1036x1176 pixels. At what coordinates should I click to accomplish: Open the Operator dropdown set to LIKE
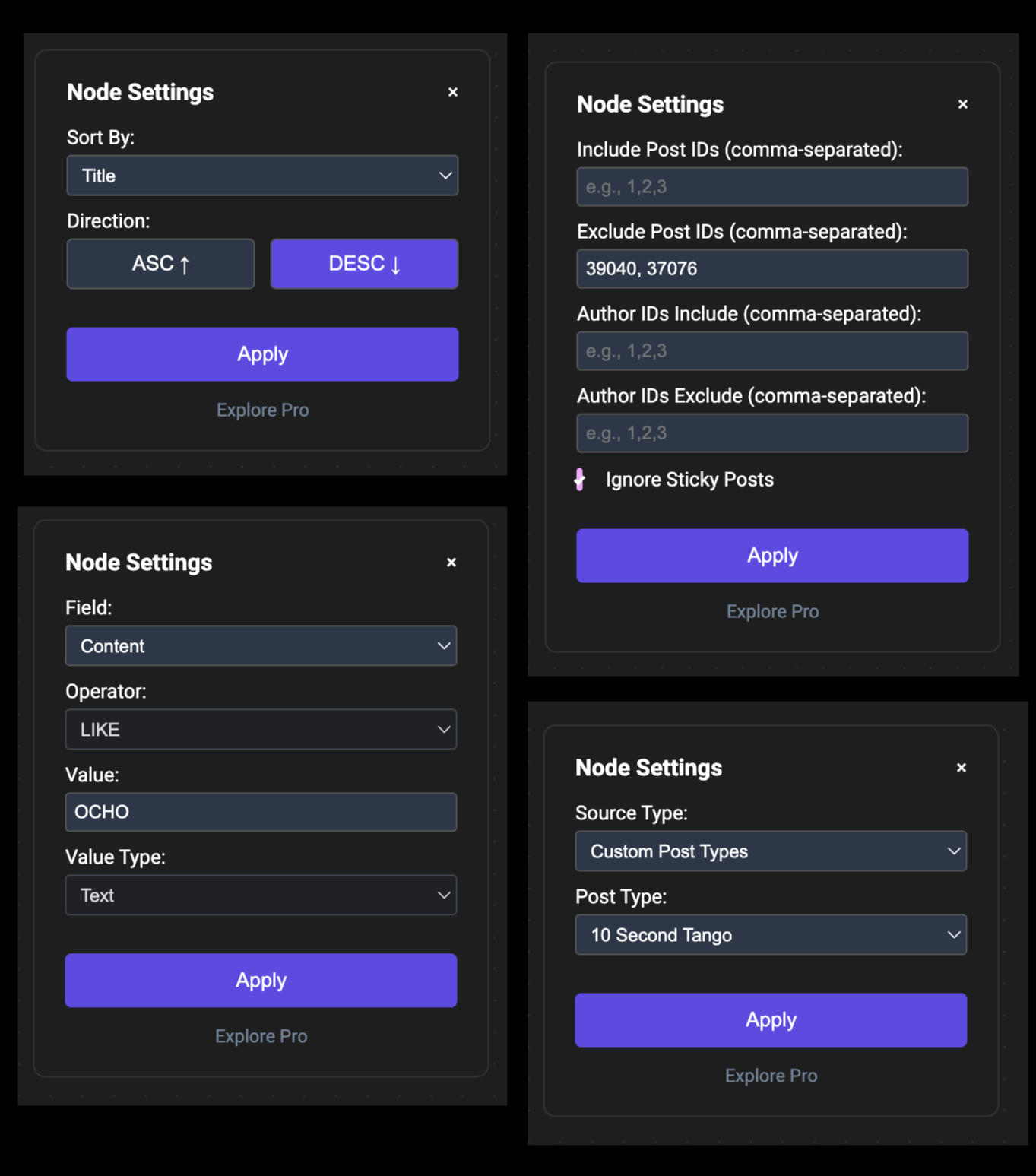click(261, 730)
